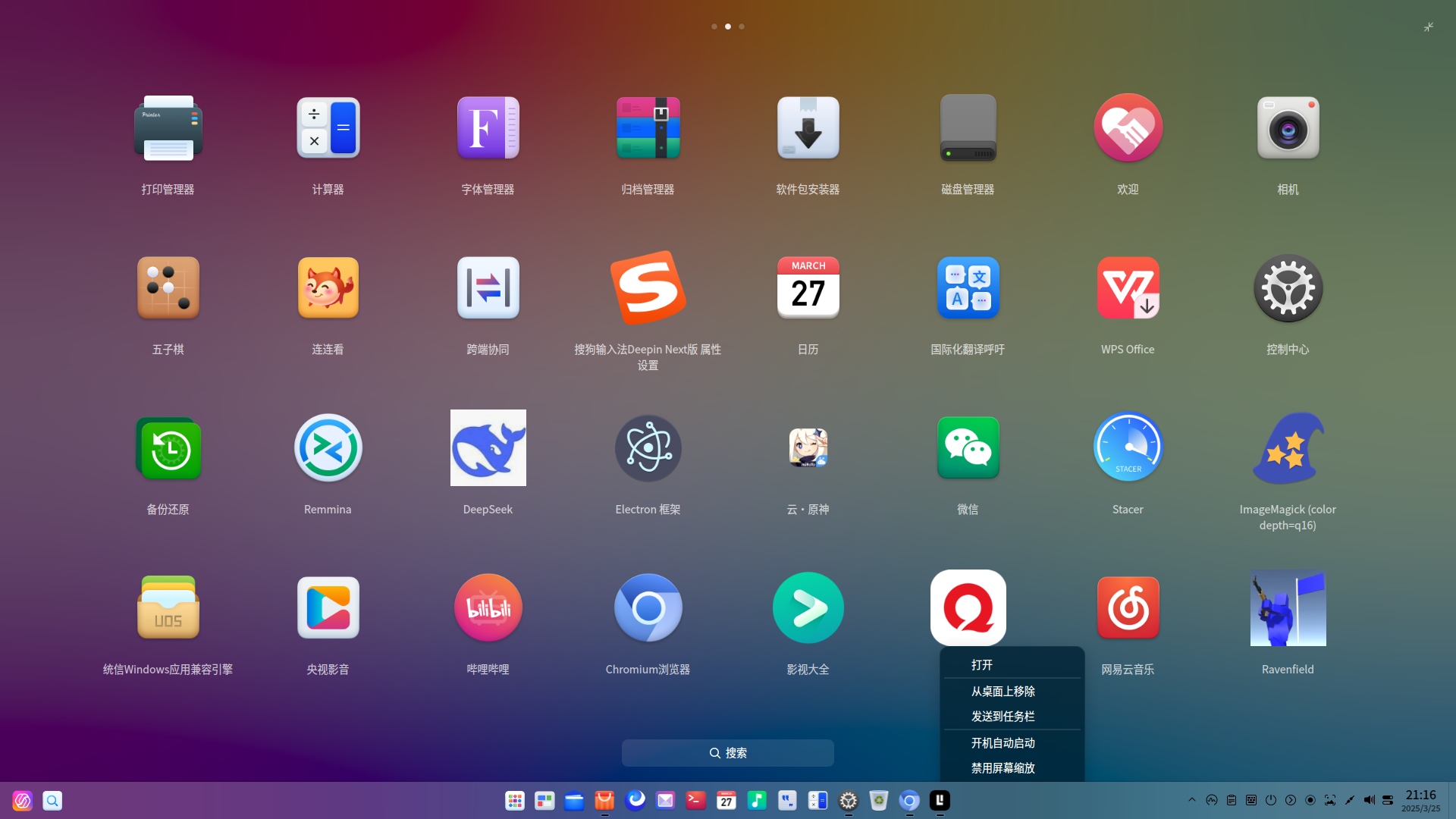
Task: Launch Chromium浏览器 from the launcher grid
Action: tap(648, 607)
